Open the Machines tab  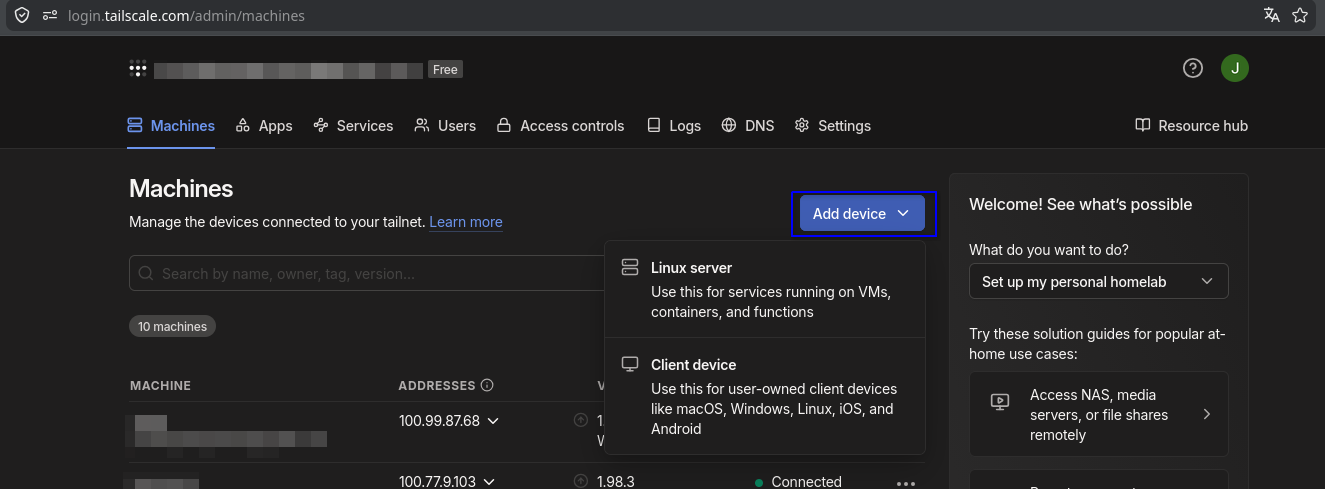point(171,125)
